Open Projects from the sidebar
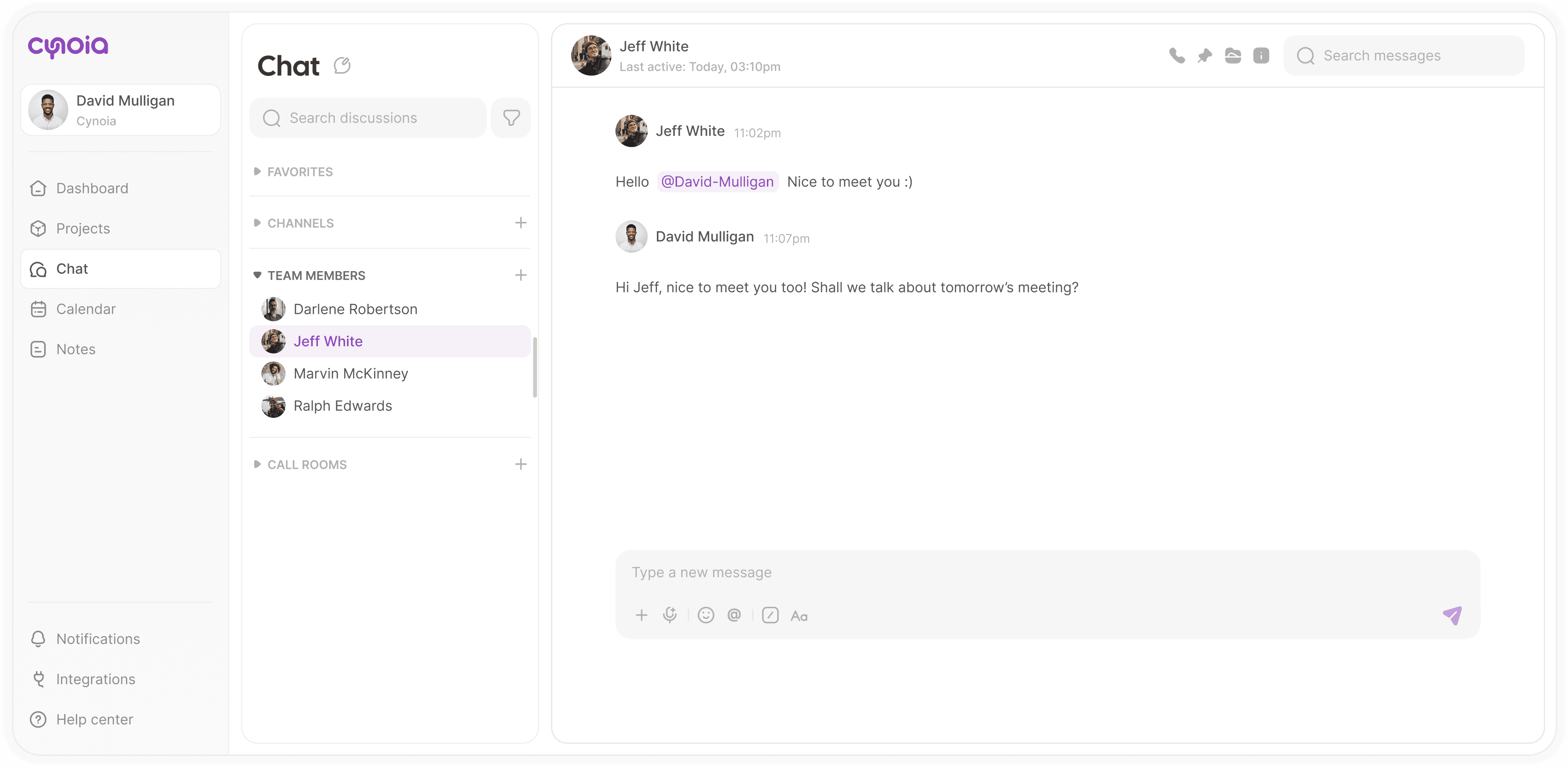This screenshot has height=767, width=1568. click(83, 229)
